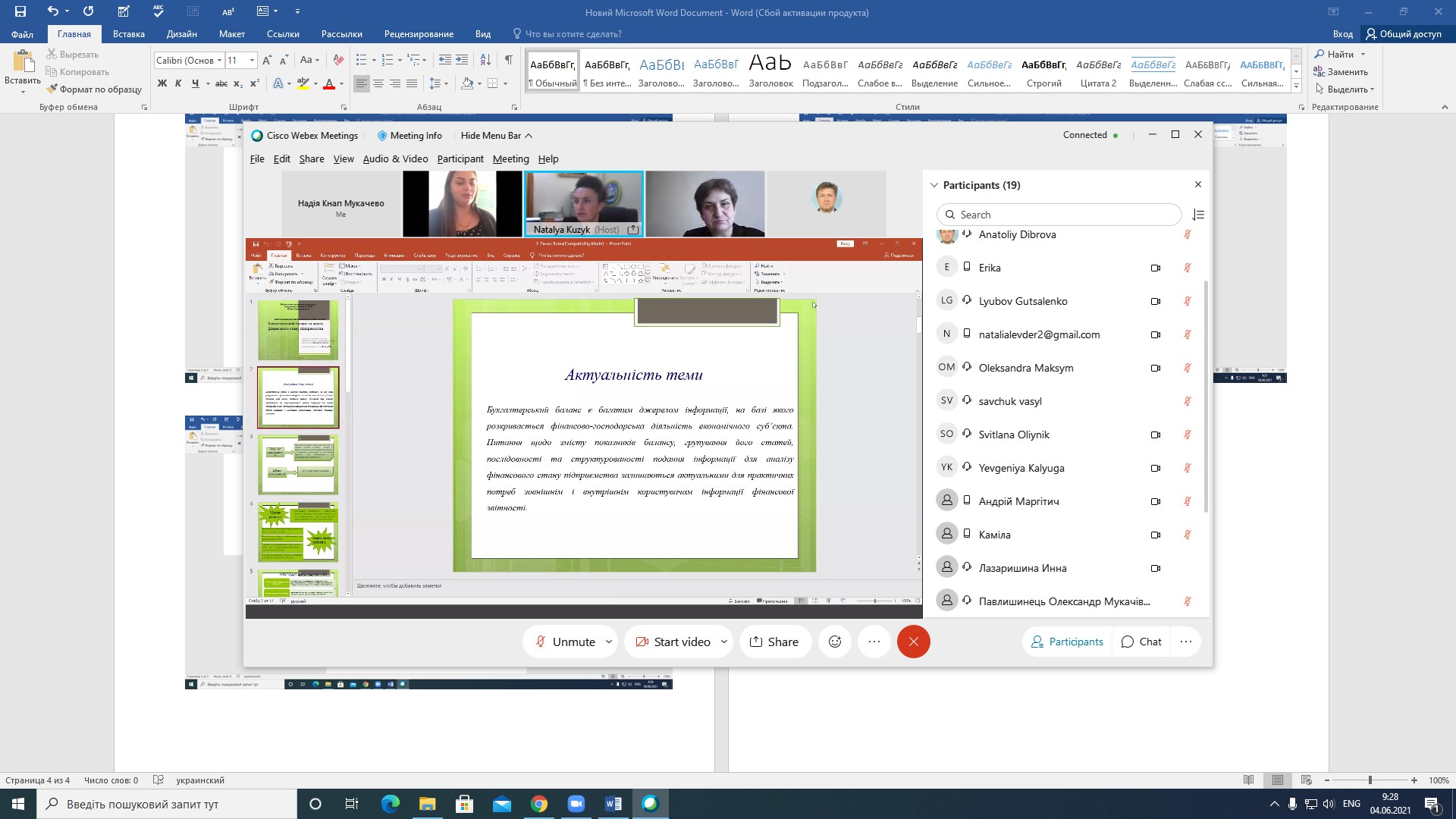This screenshot has height=819, width=1456.
Task: Select Natalya Kuzyk video thumbnail
Action: [584, 204]
